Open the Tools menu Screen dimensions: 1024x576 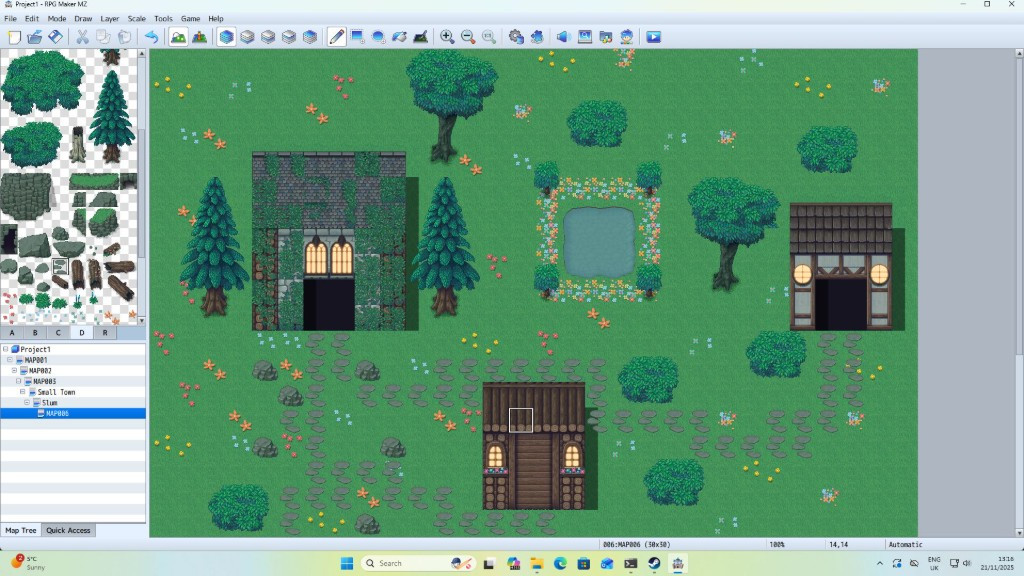tap(163, 18)
